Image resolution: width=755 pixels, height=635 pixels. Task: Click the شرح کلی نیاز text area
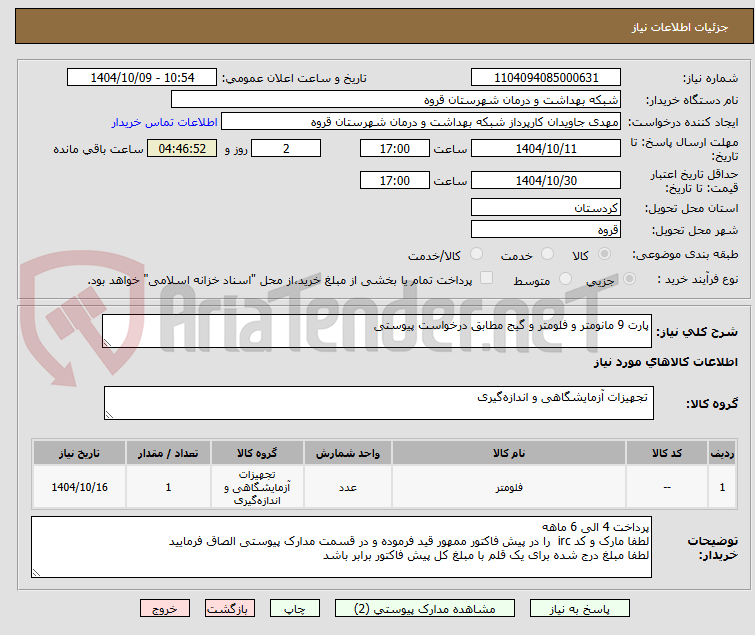point(377,331)
